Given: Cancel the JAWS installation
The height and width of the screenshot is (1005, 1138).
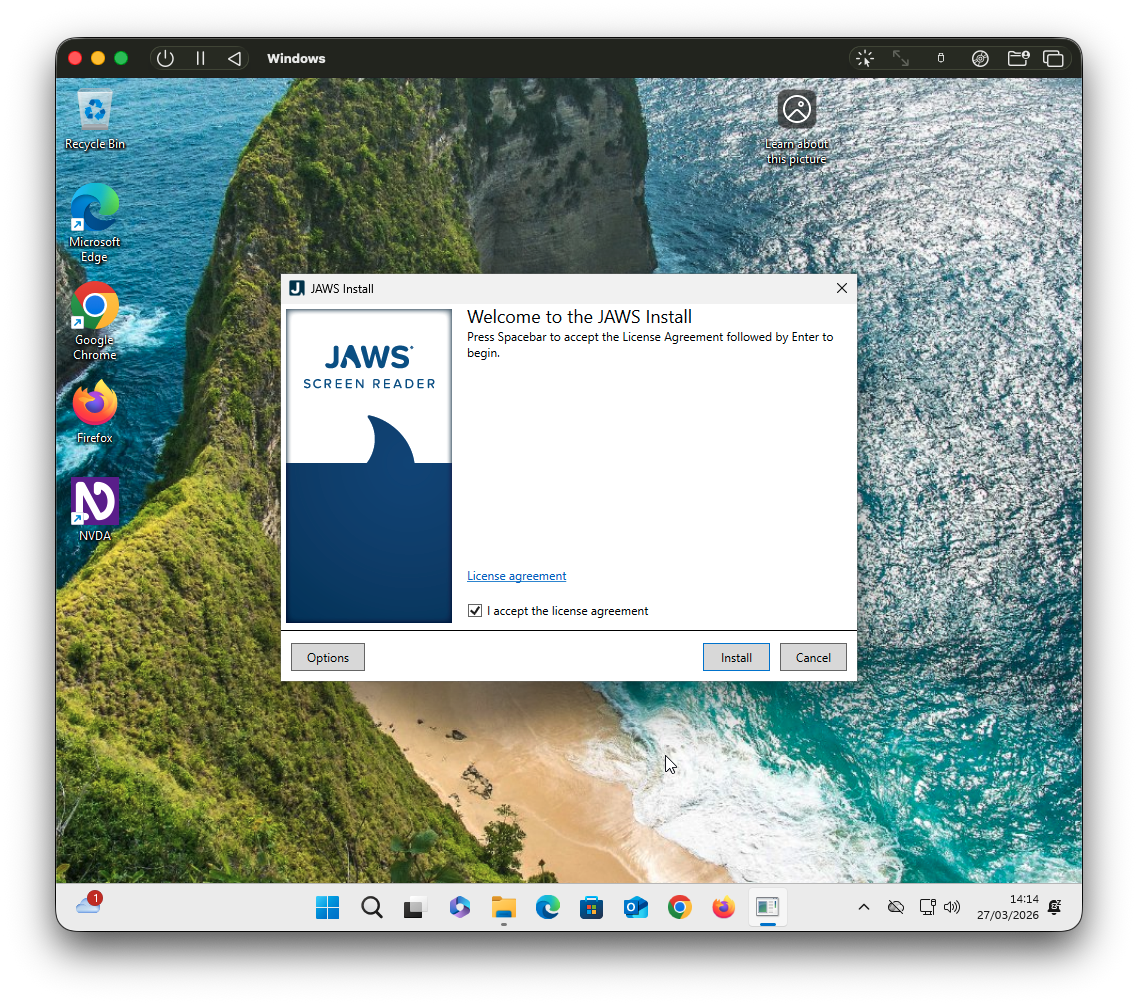Looking at the screenshot, I should tap(813, 657).
